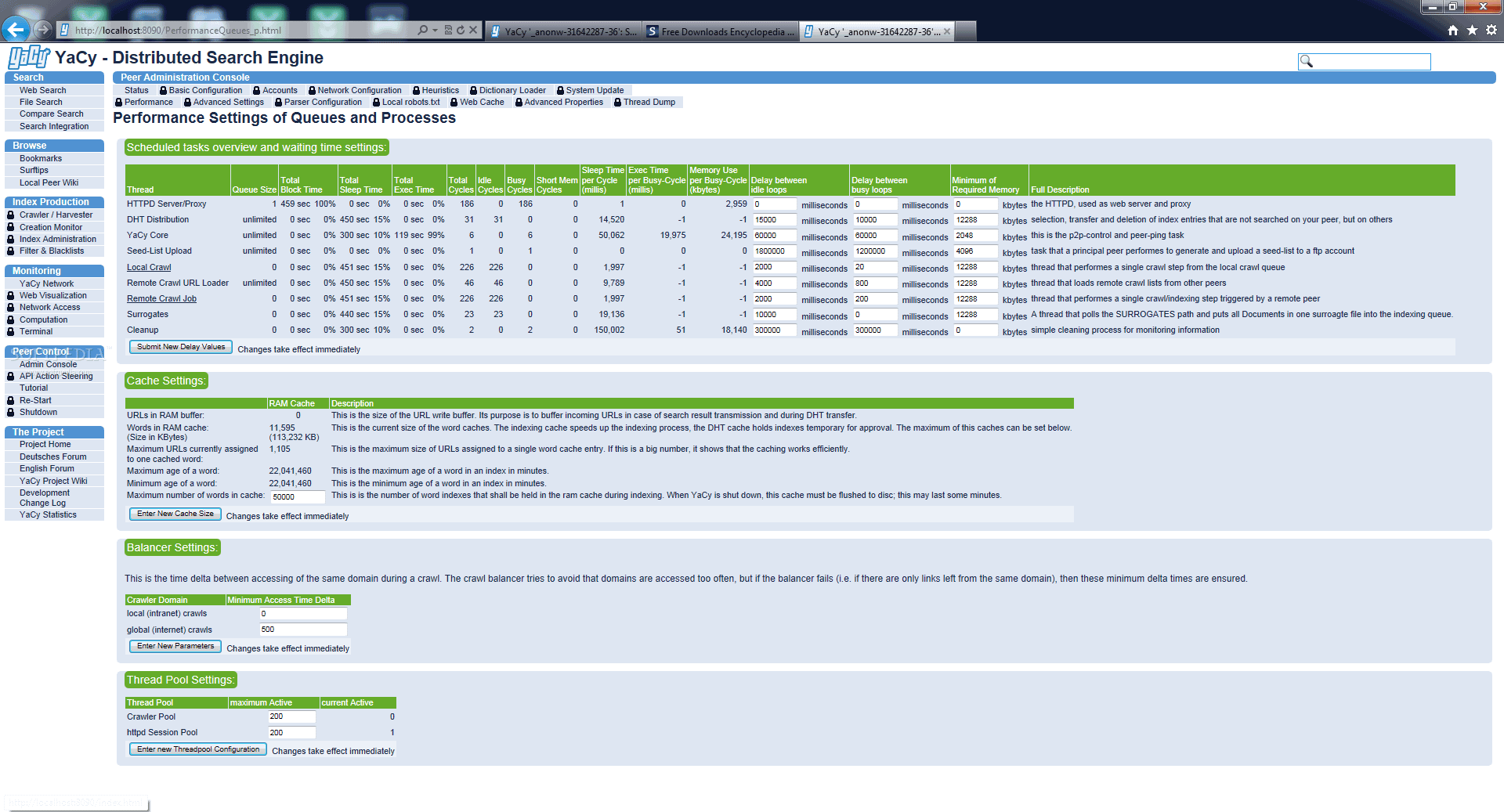Click the YaCy logo in page header
This screenshot has height=812, width=1504.
tap(28, 58)
